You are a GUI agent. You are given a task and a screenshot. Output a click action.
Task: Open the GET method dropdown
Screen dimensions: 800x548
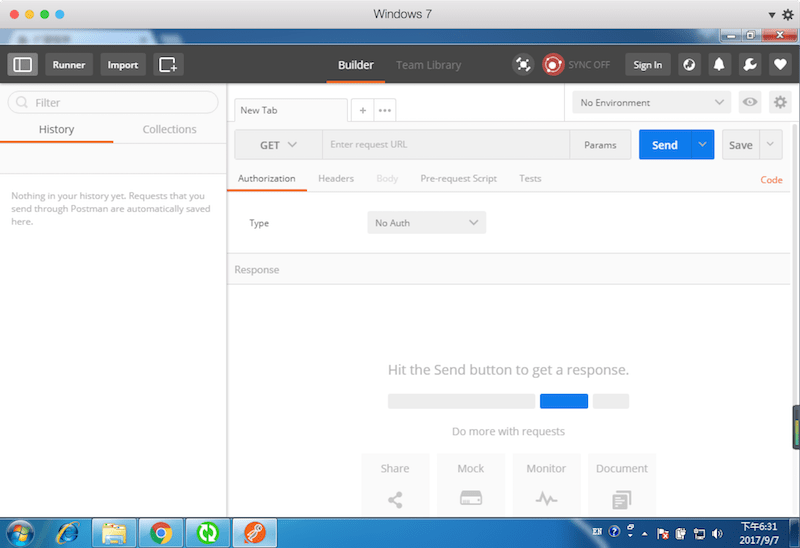coord(278,145)
